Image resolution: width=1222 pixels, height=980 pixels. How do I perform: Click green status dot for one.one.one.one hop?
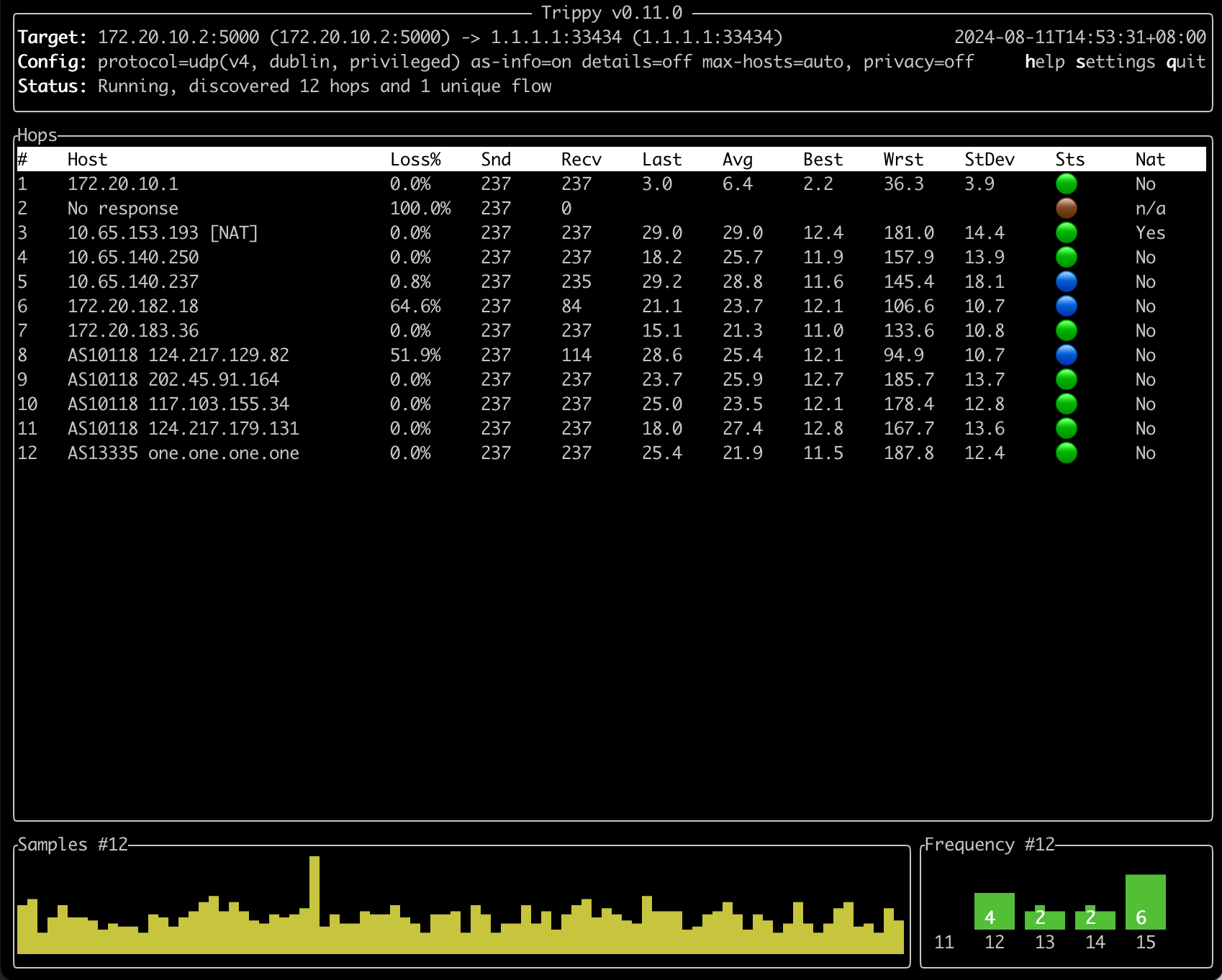(1066, 453)
